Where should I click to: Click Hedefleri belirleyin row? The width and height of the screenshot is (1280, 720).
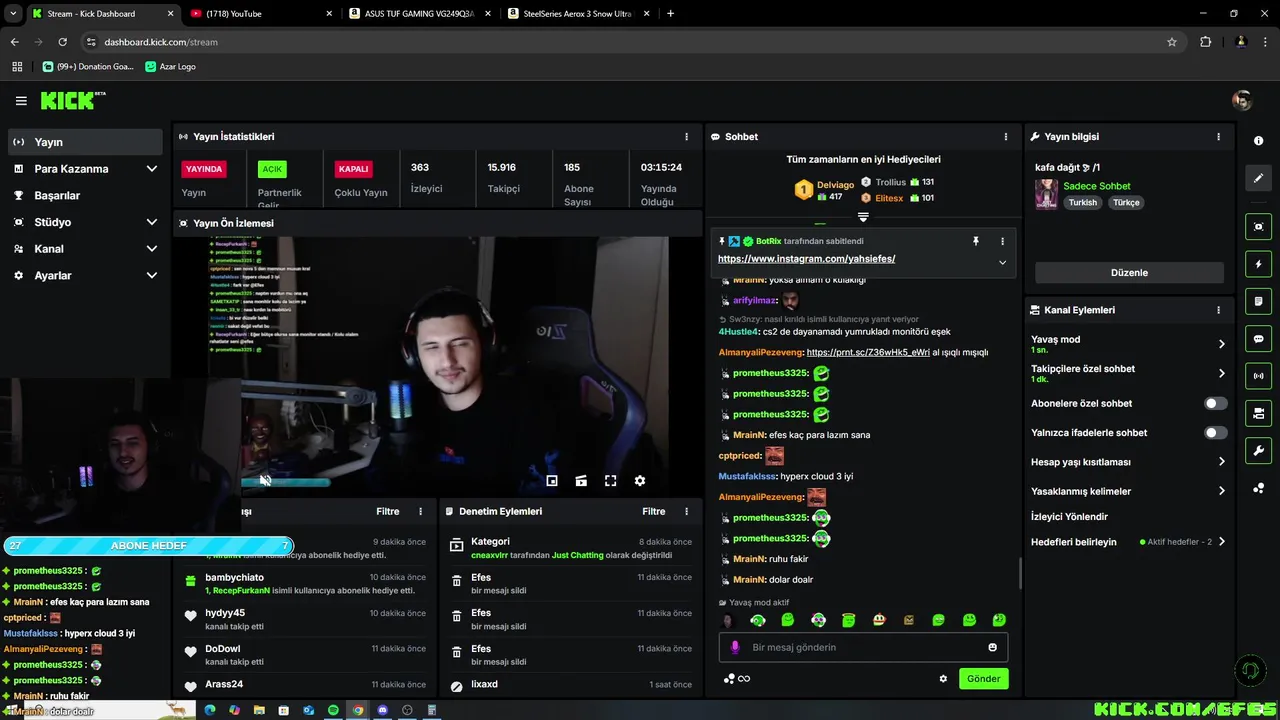[x=1128, y=542]
